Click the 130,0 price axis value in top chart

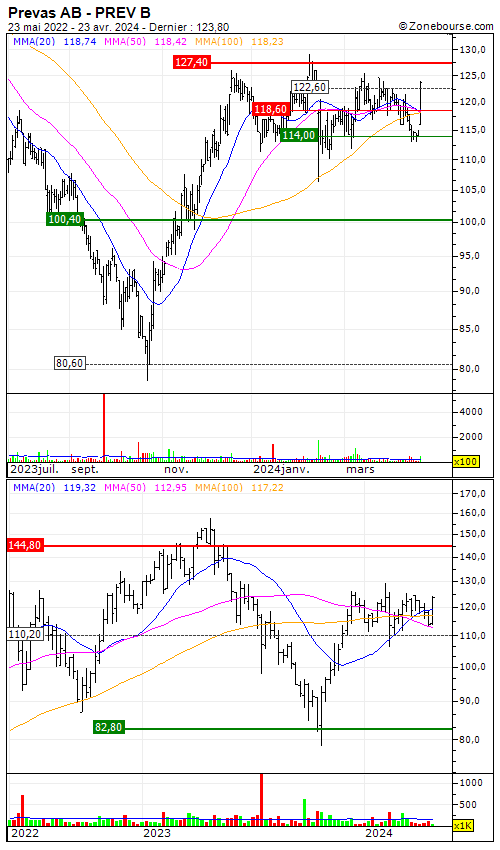(x=471, y=50)
